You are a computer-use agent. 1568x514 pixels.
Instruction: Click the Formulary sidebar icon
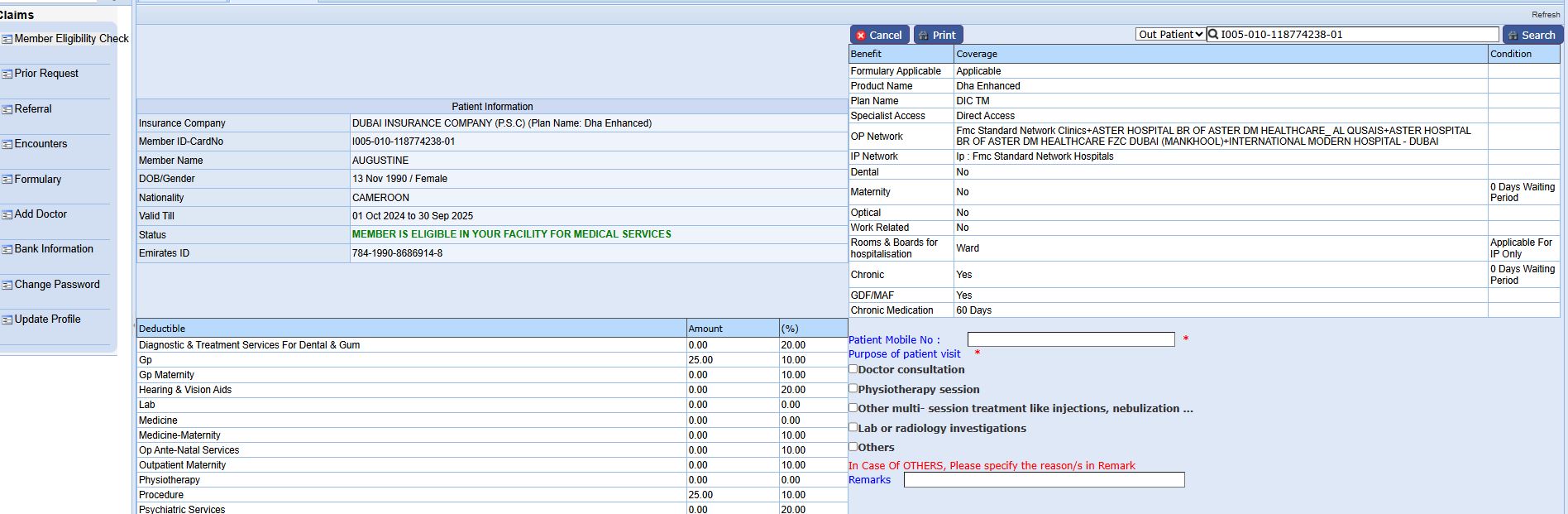pos(7,180)
